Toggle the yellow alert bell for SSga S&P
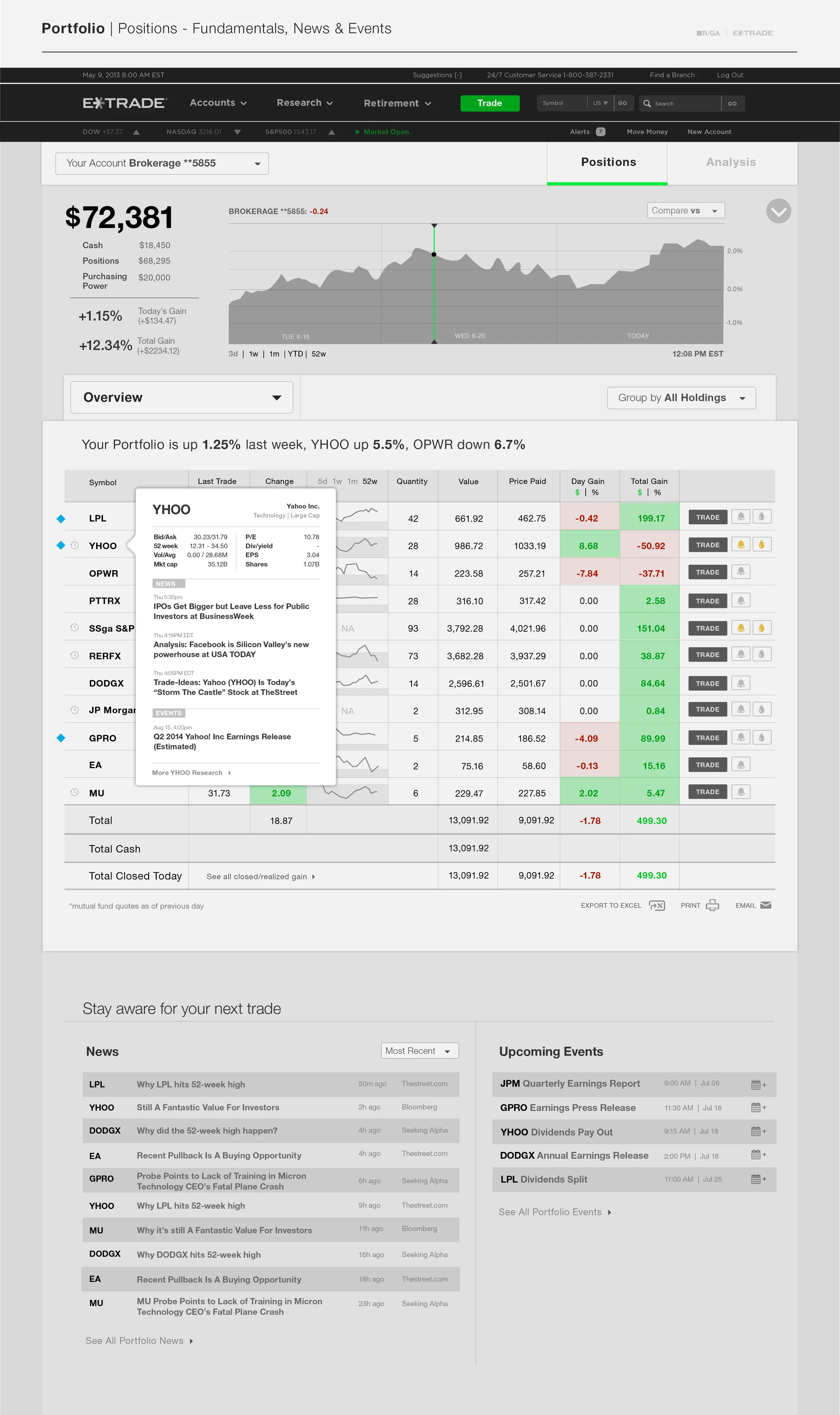The width and height of the screenshot is (840, 1415). [741, 628]
